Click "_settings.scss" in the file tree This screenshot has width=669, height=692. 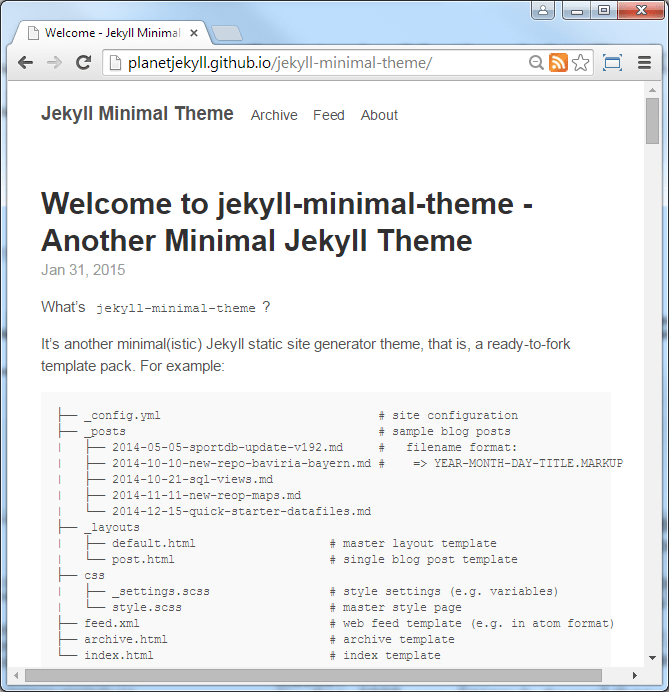[x=161, y=591]
